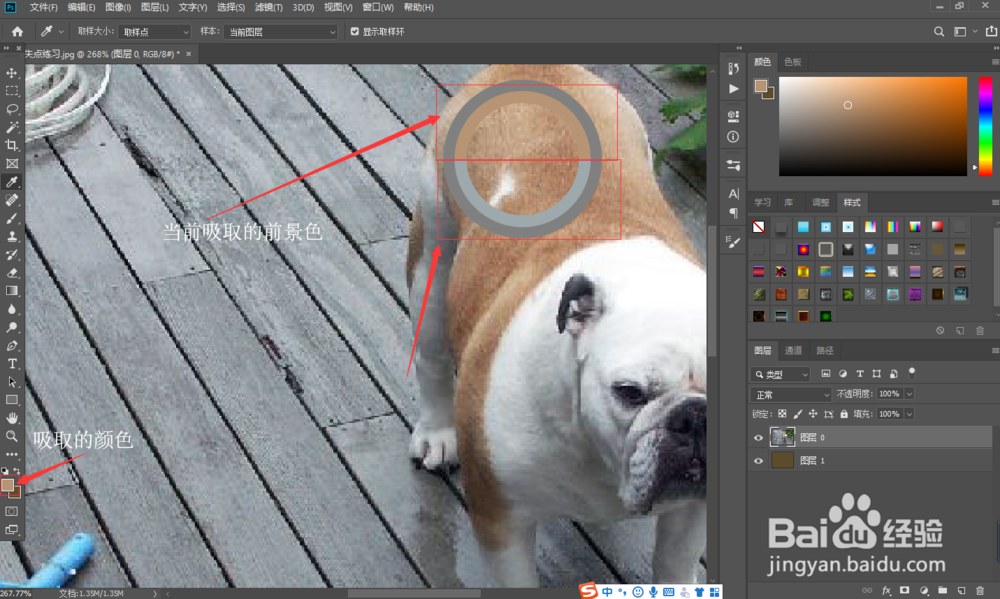The image size is (1000, 599).
Task: Toggle type layer filter icon
Action: (860, 374)
